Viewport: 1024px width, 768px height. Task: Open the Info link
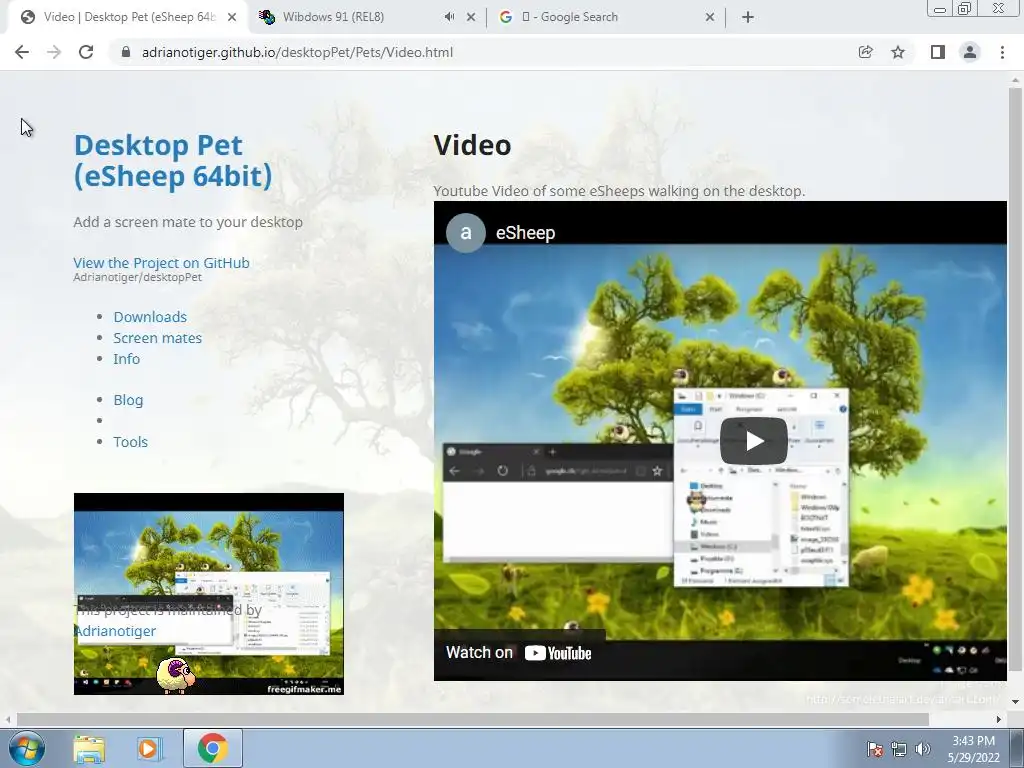click(127, 359)
